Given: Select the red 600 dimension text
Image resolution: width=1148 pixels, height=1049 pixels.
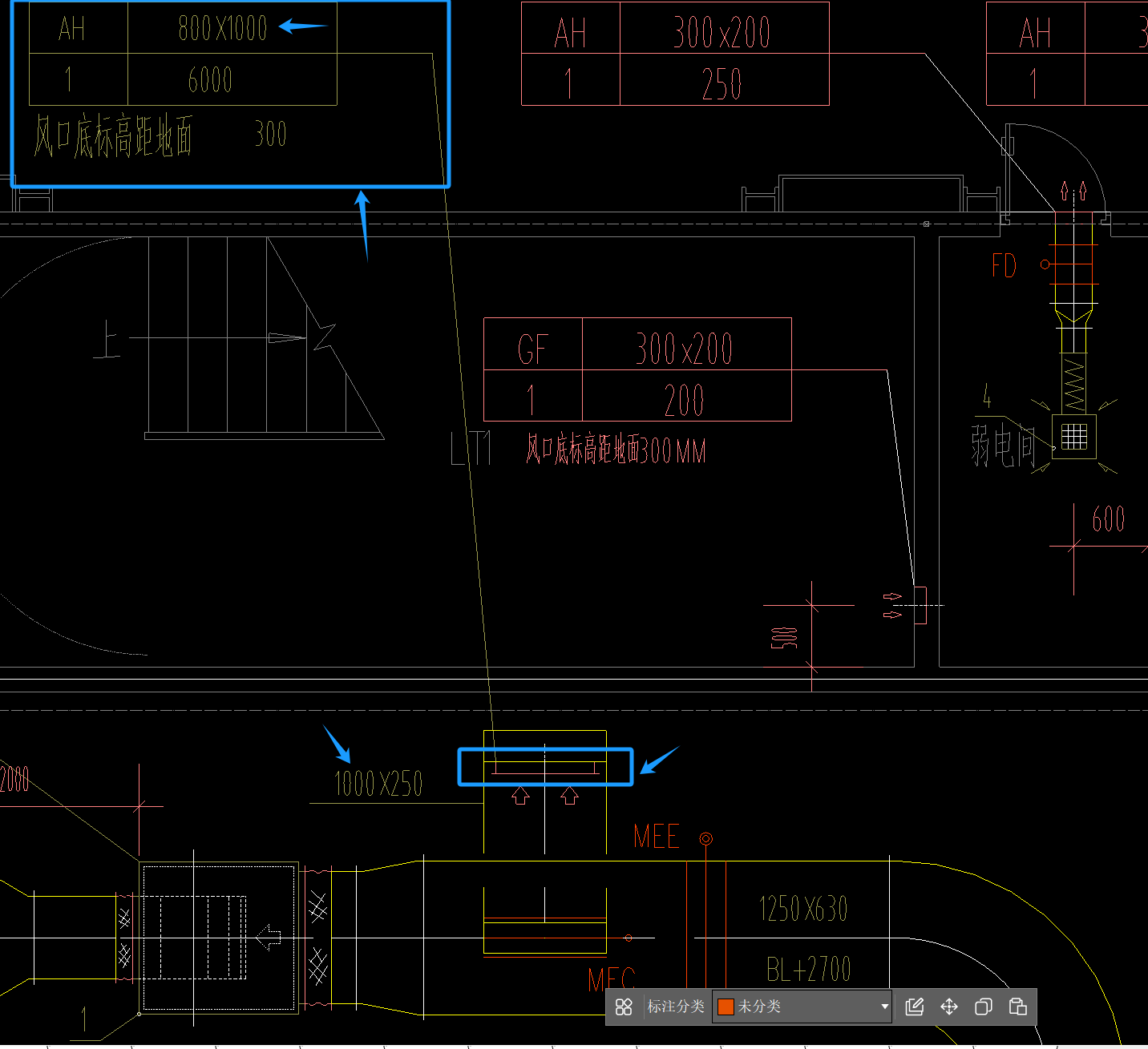Looking at the screenshot, I should point(1109,519).
